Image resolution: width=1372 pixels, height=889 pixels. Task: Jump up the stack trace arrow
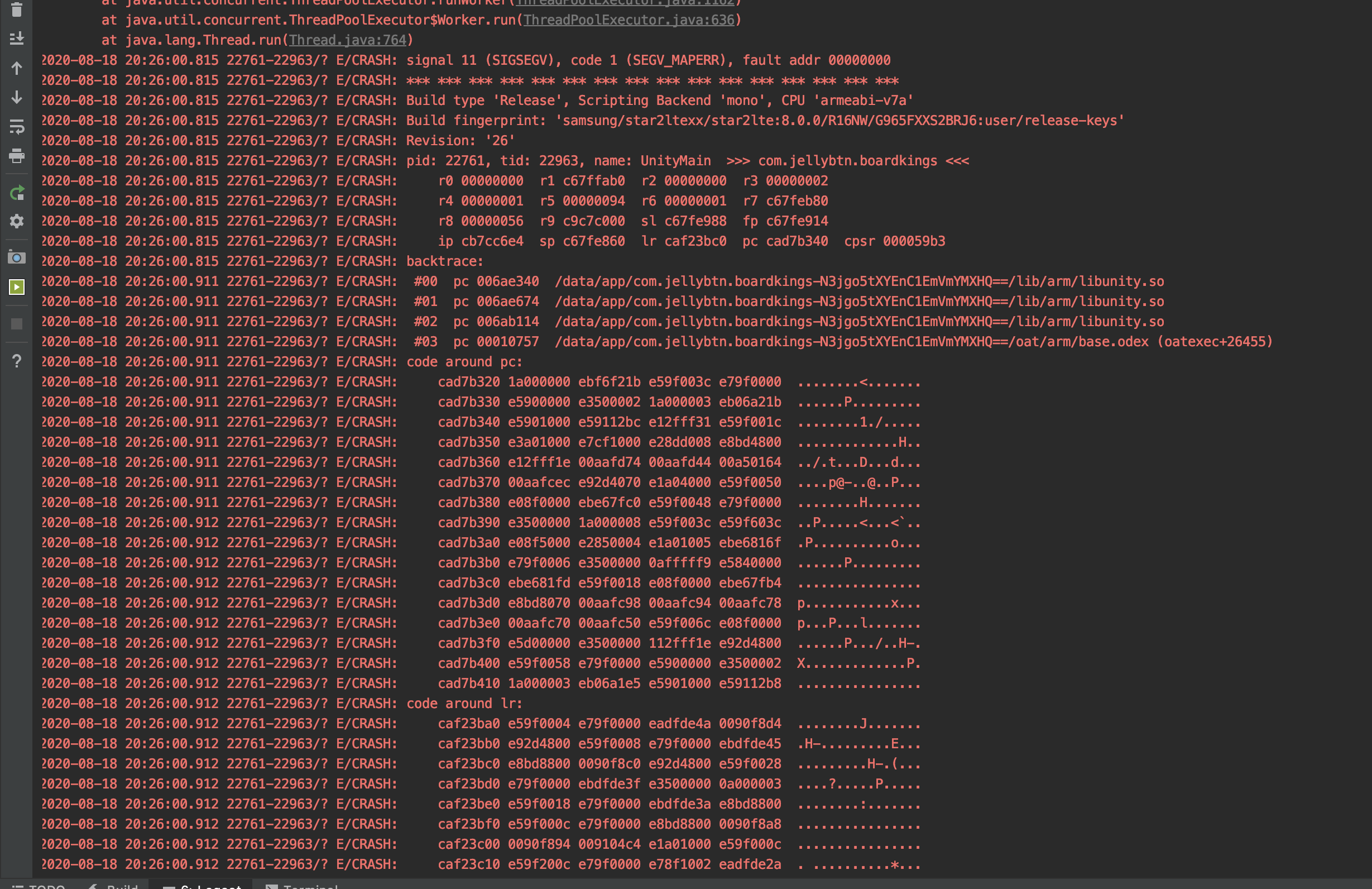point(17,68)
